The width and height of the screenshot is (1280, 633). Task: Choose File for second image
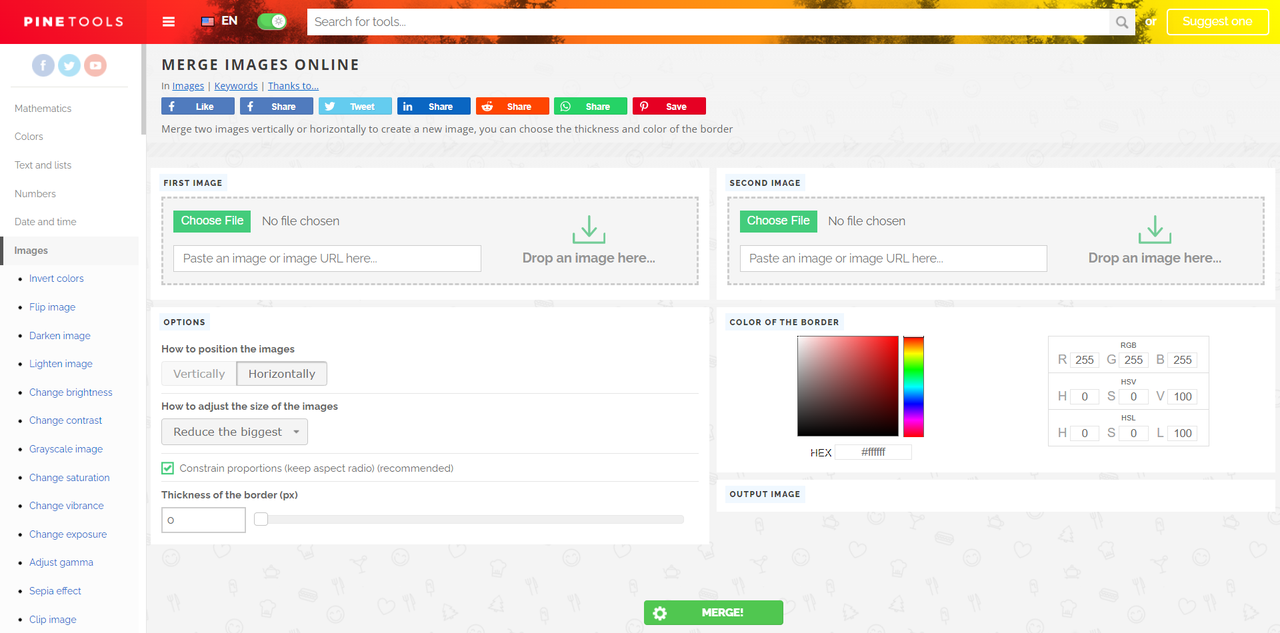[778, 221]
